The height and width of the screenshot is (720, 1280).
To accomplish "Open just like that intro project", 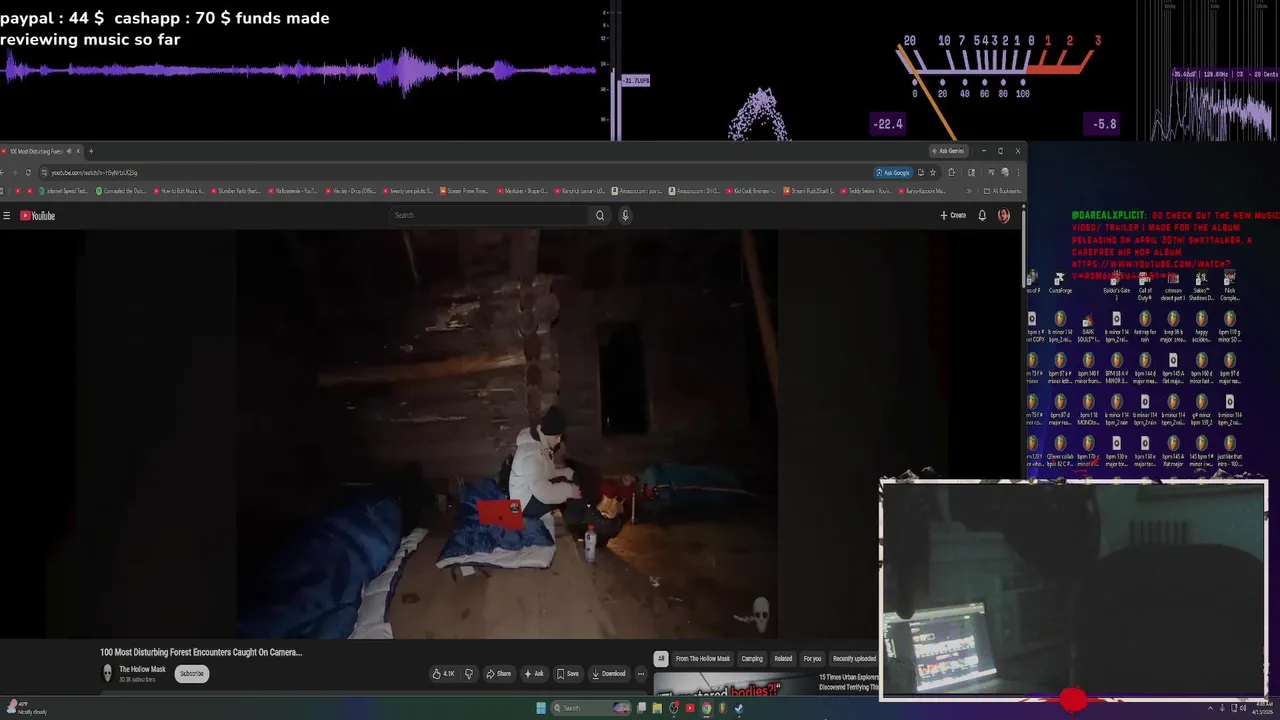I will pyautogui.click(x=1230, y=450).
